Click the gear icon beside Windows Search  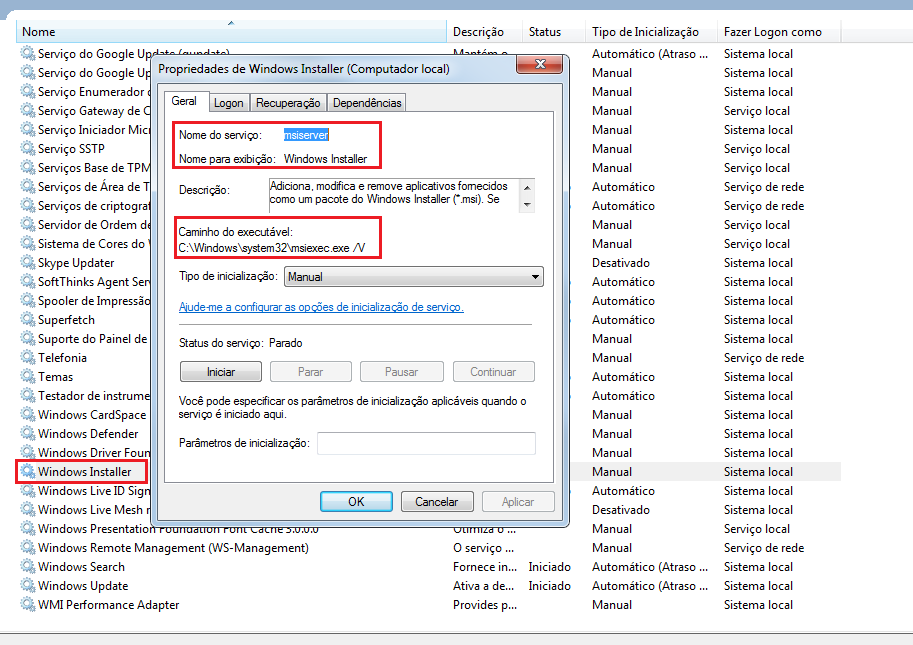pyautogui.click(x=27, y=566)
